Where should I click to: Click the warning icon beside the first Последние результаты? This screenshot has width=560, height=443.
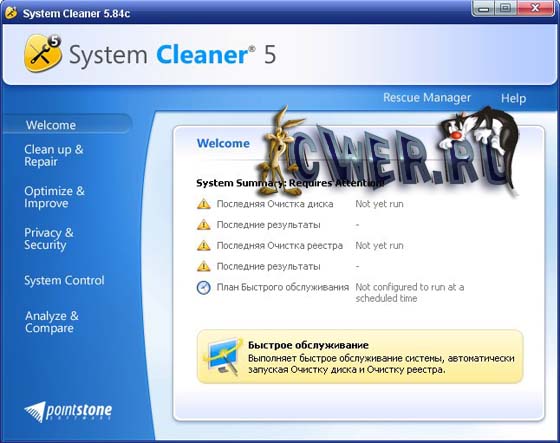(204, 225)
